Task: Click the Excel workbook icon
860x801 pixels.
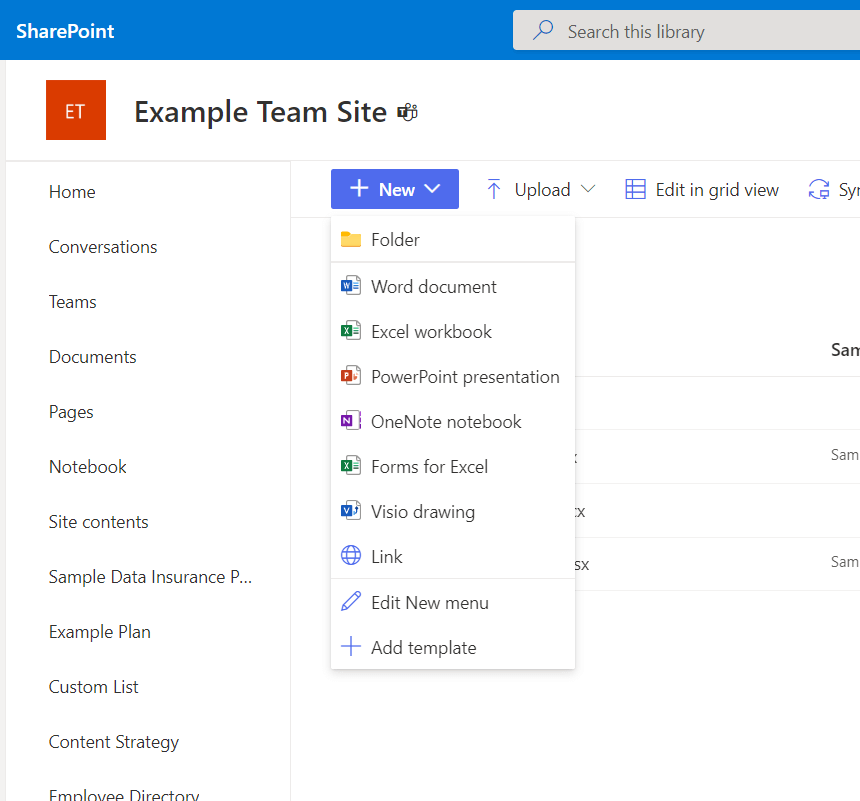Action: pos(351,331)
